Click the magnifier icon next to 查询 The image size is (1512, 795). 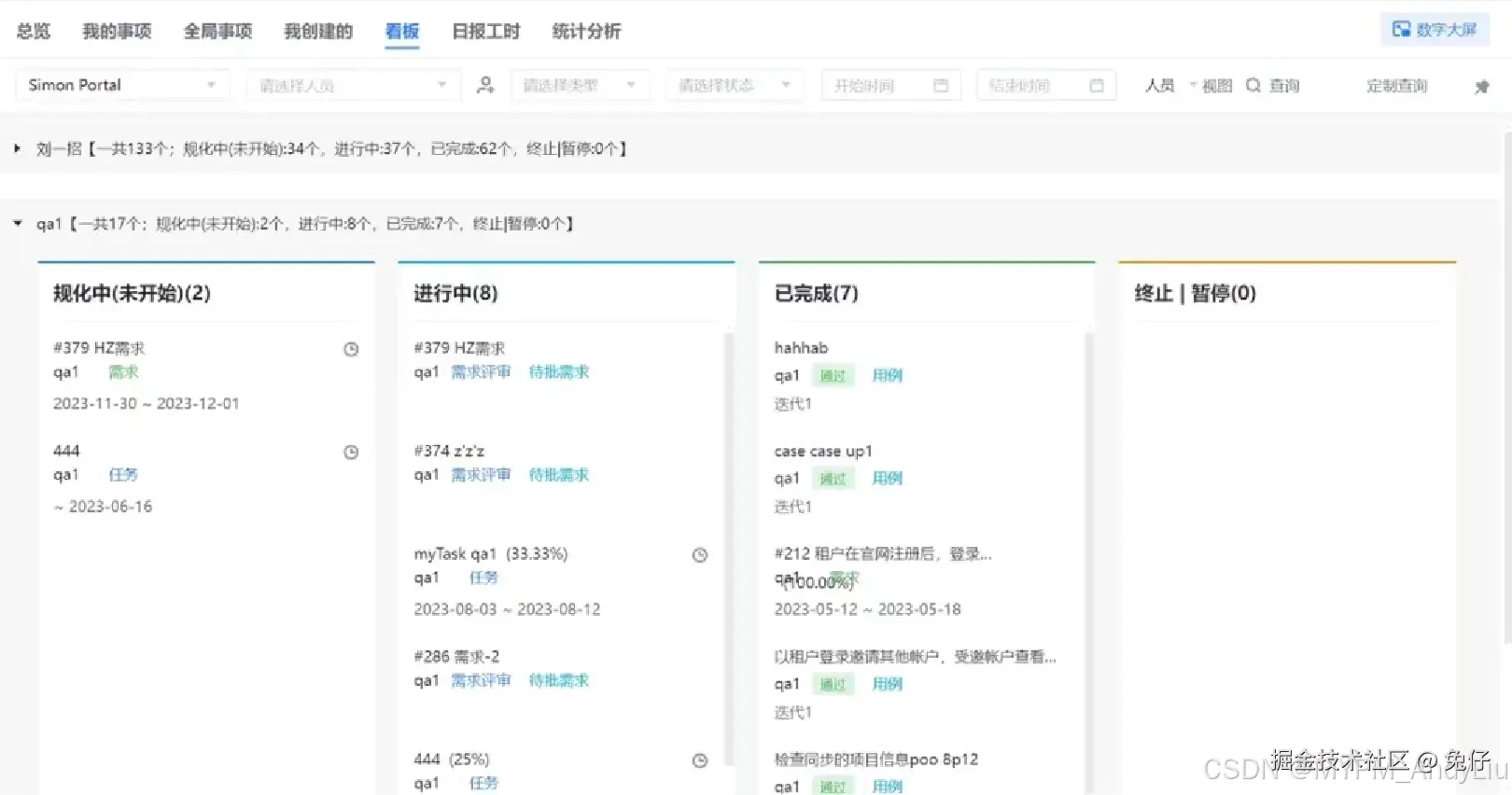tap(1253, 85)
